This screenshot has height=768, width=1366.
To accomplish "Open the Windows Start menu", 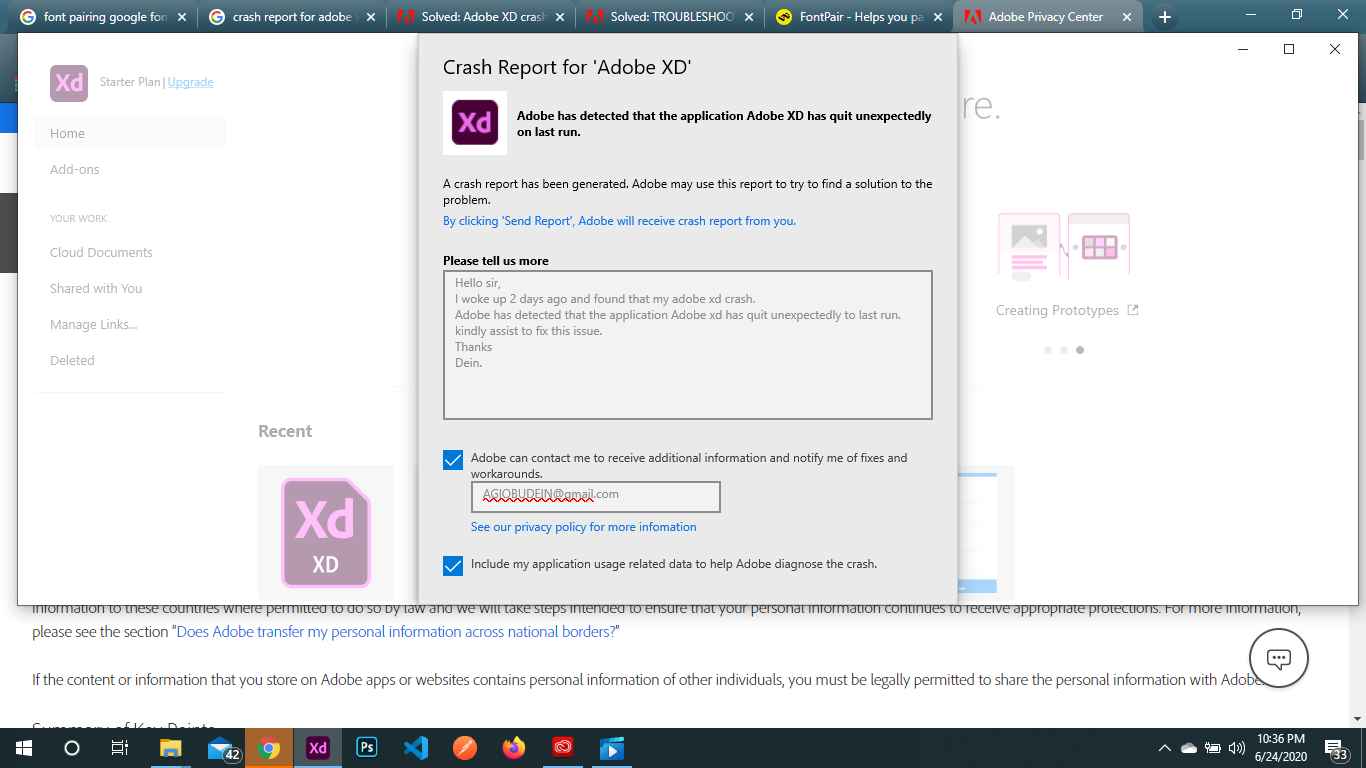I will (24, 748).
